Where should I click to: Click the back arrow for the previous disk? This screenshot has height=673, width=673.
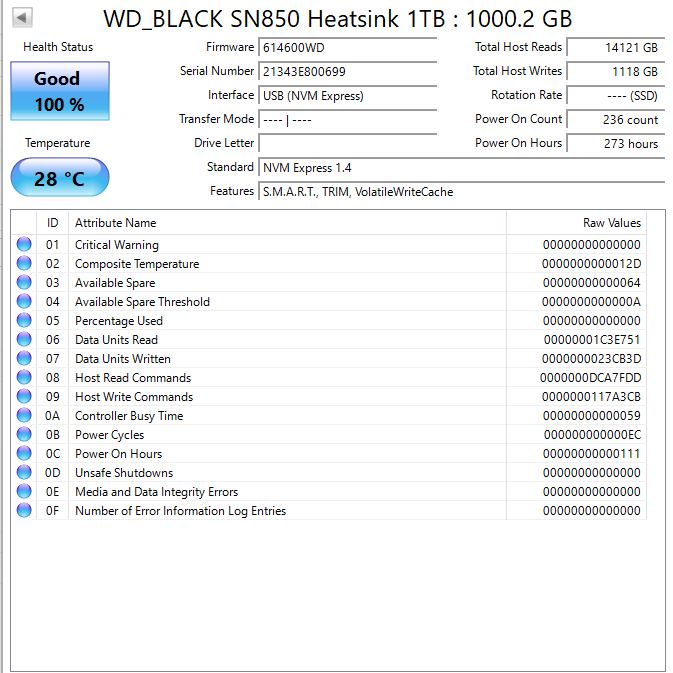[x=22, y=18]
